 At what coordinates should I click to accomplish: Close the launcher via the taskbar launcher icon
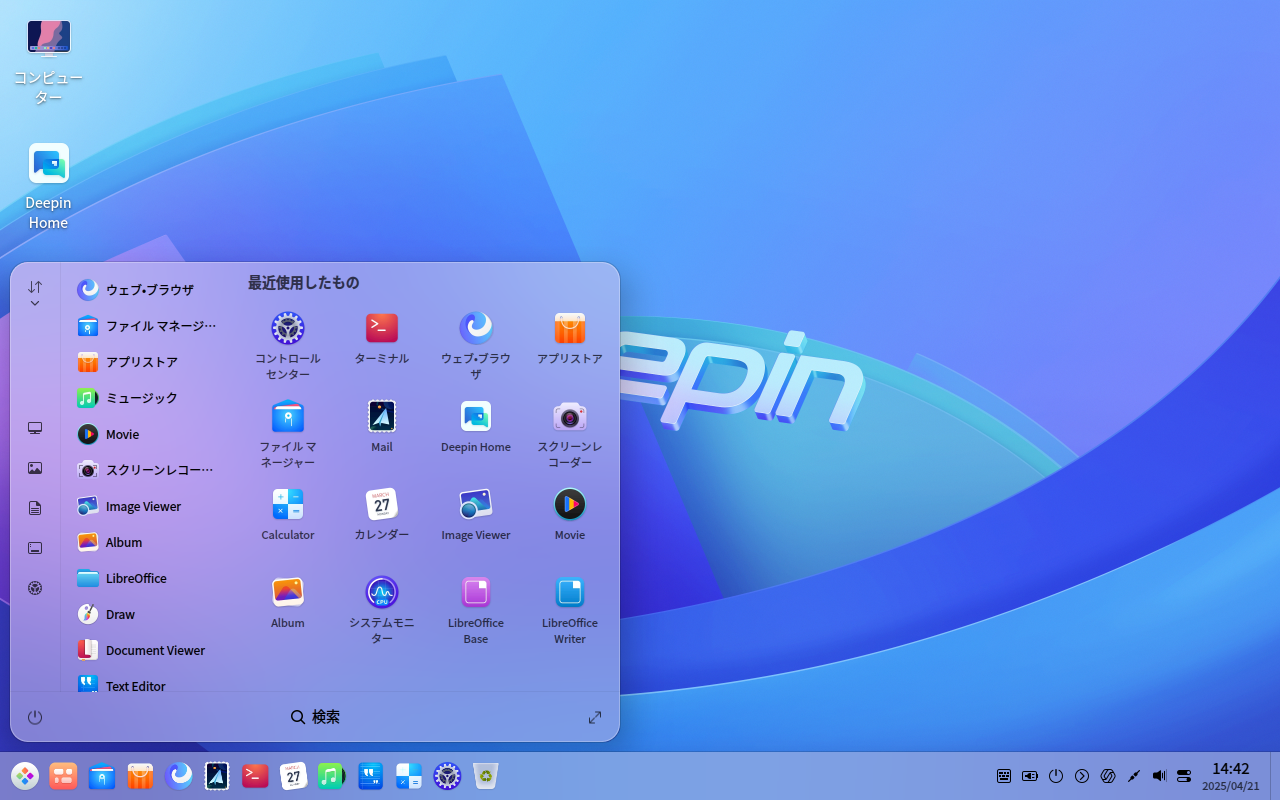point(25,776)
